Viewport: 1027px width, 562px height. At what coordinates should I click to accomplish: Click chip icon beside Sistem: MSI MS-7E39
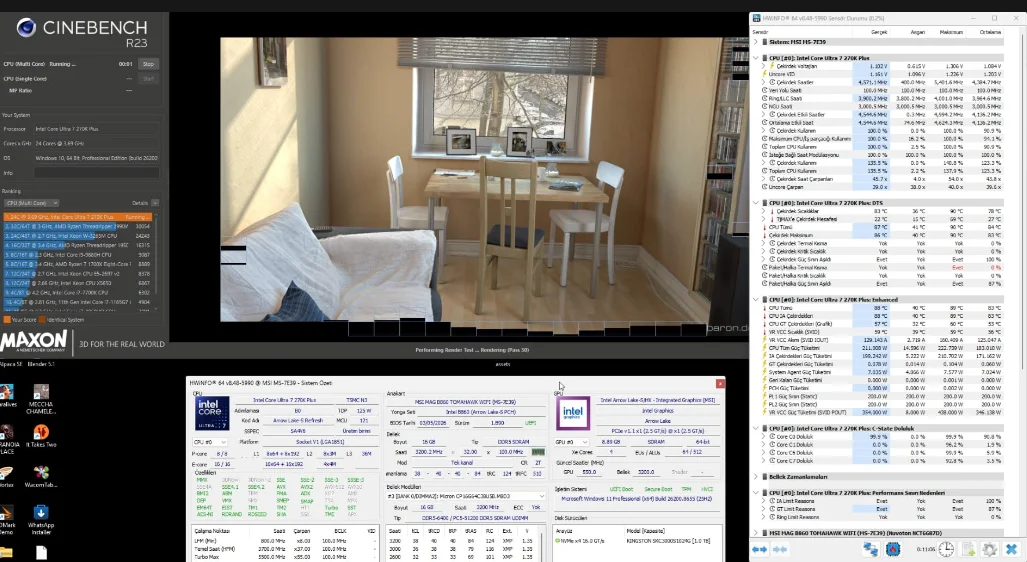point(764,42)
